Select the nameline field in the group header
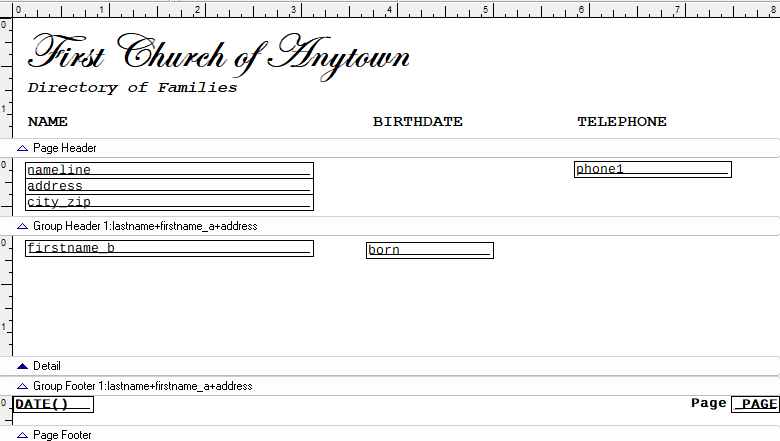 (x=169, y=170)
